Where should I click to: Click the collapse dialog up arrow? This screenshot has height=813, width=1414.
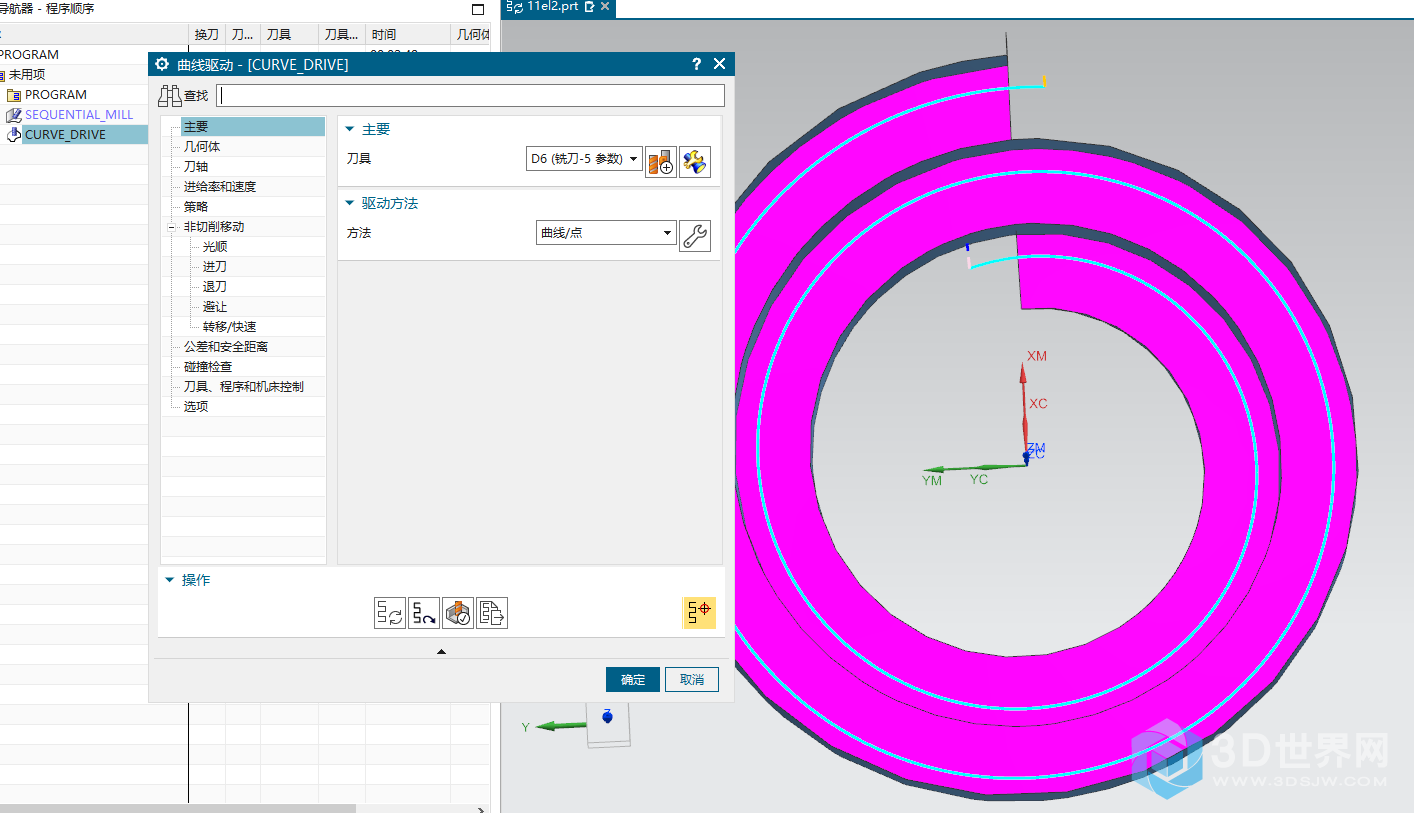(441, 652)
